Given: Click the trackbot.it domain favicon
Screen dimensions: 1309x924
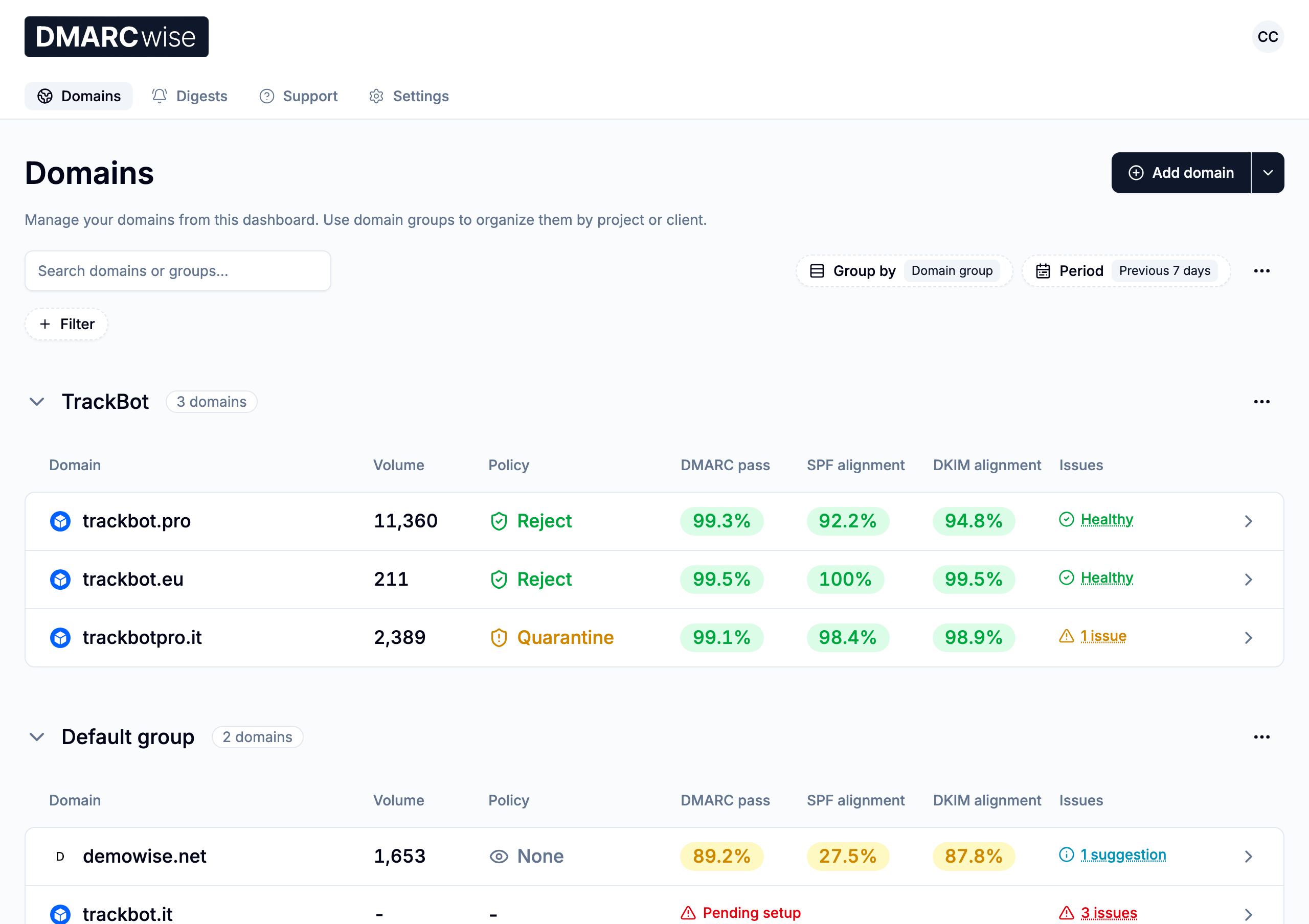Looking at the screenshot, I should pyautogui.click(x=60, y=914).
